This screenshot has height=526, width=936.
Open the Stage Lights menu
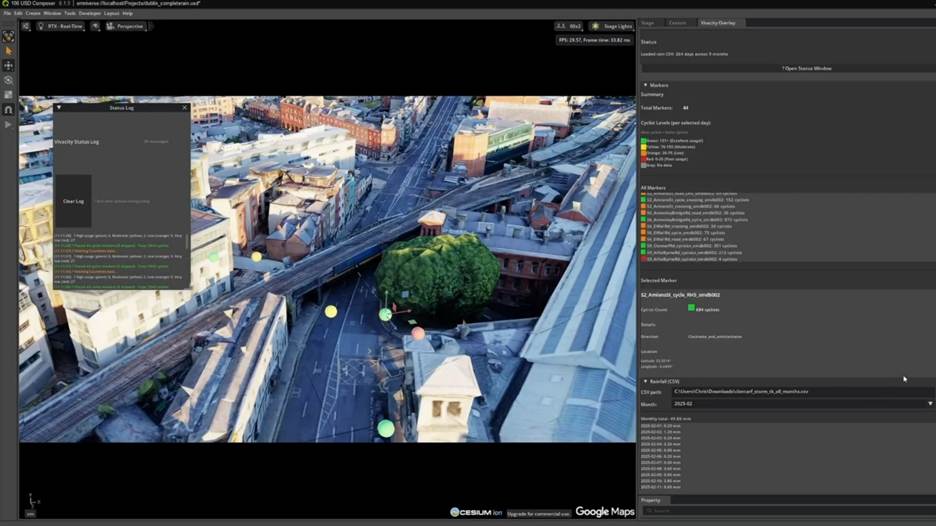610,26
